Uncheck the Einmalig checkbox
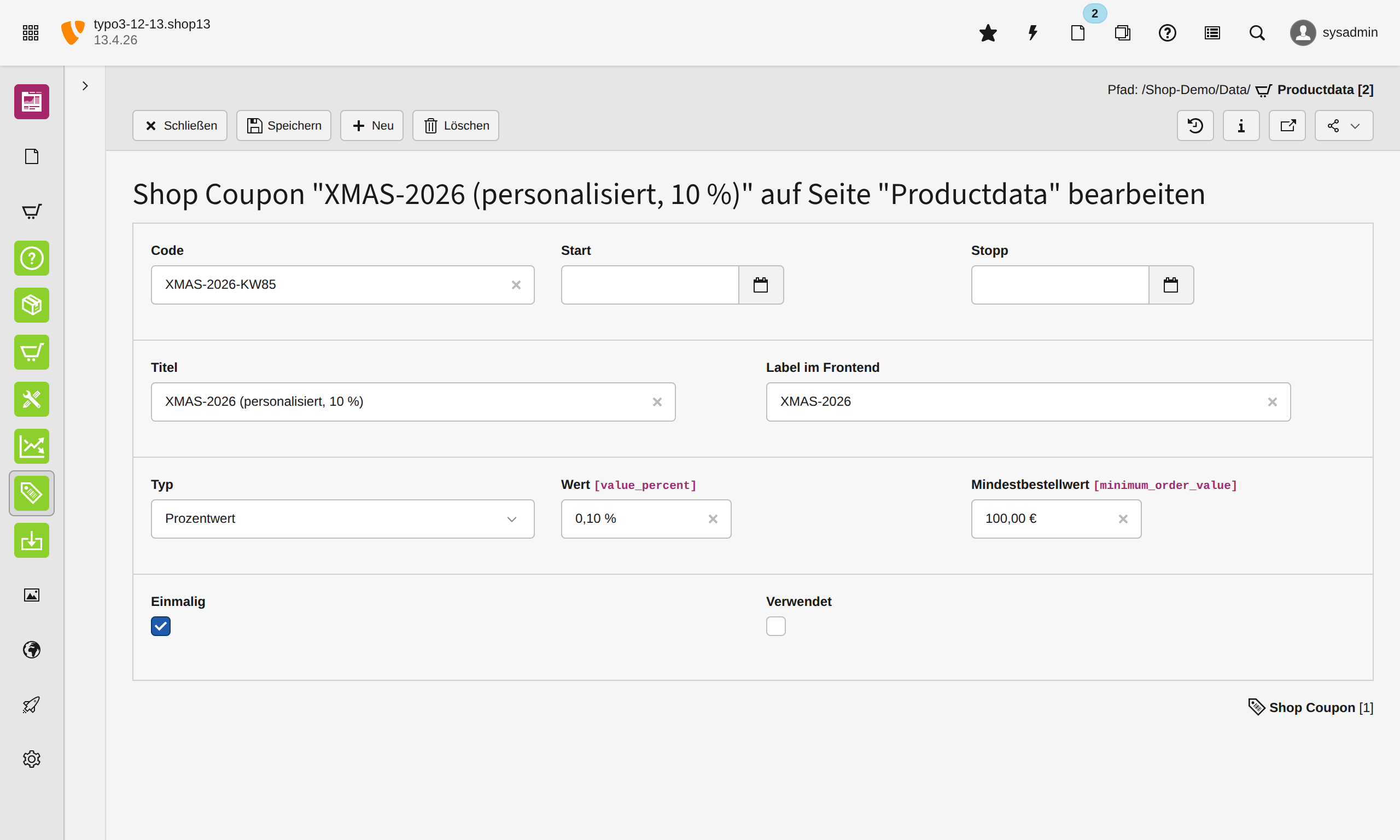The height and width of the screenshot is (840, 1400). pyautogui.click(x=161, y=626)
